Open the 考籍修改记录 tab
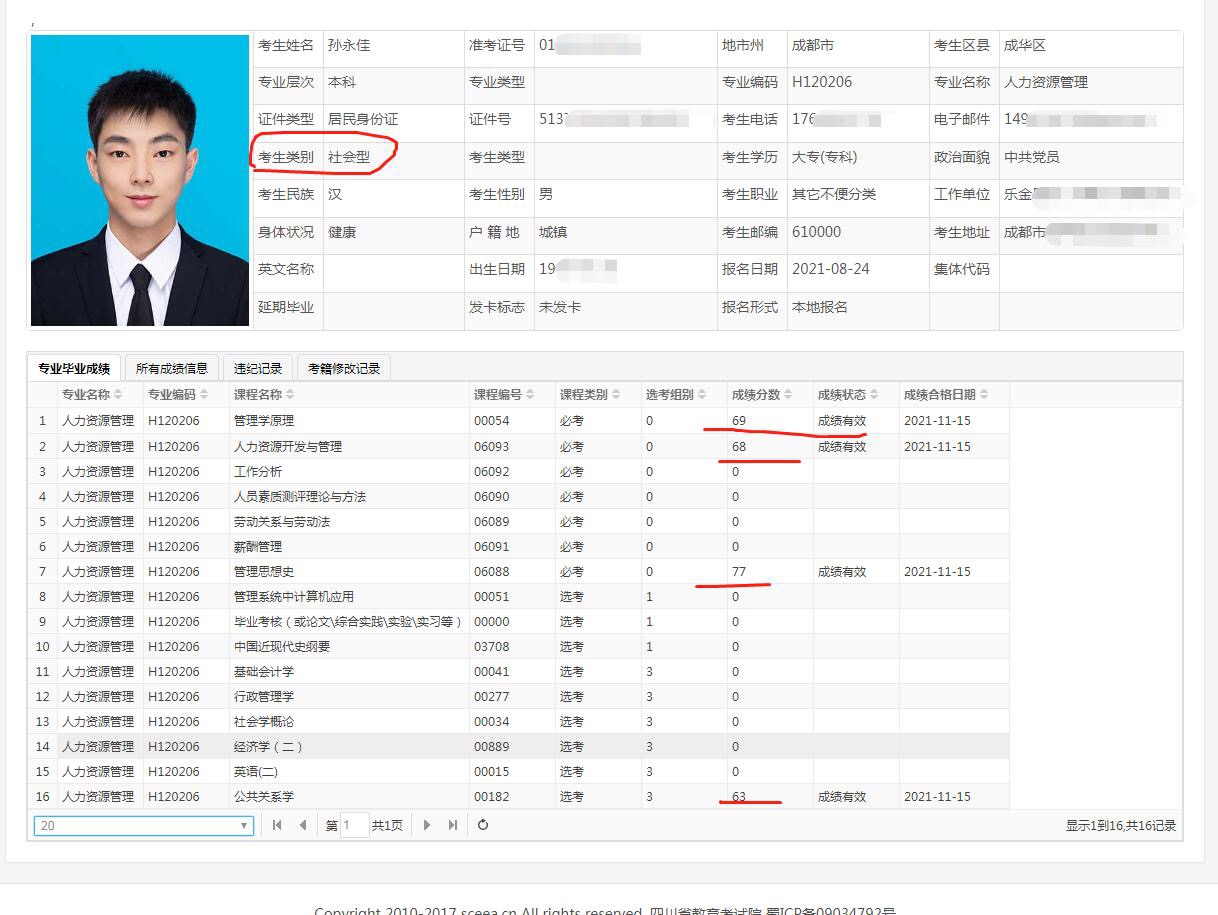This screenshot has width=1218, height=915. (x=344, y=368)
